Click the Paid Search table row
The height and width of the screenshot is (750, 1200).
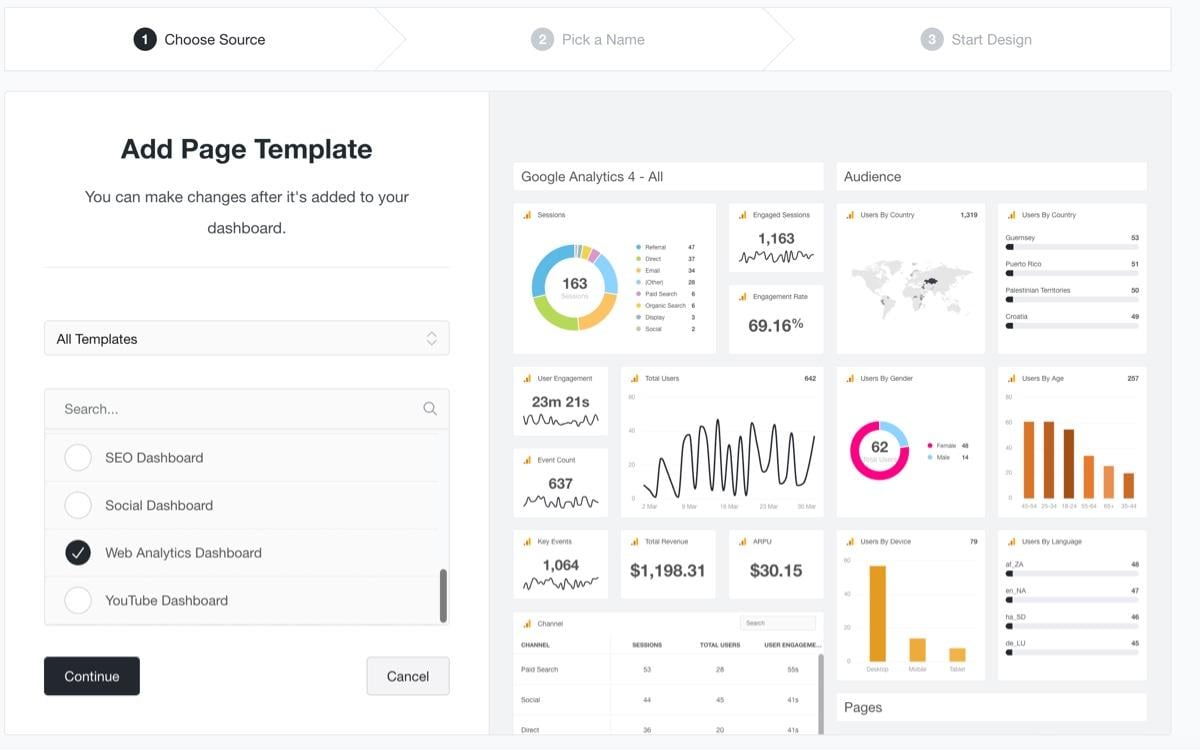pyautogui.click(x=666, y=669)
